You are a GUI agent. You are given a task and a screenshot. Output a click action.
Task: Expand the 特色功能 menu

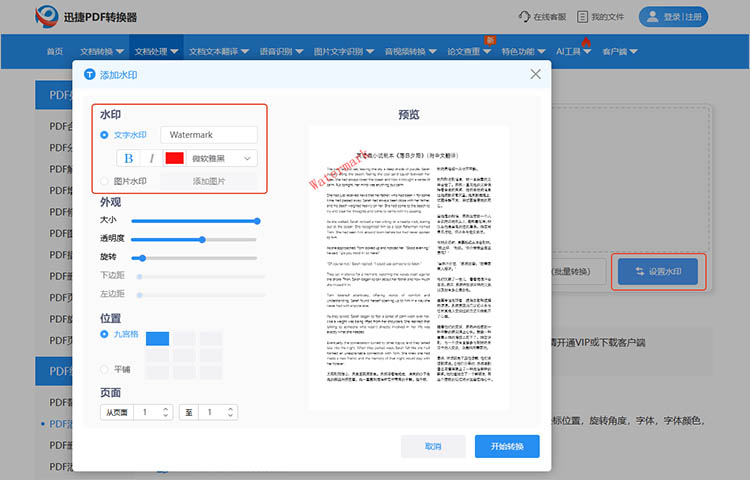523,51
